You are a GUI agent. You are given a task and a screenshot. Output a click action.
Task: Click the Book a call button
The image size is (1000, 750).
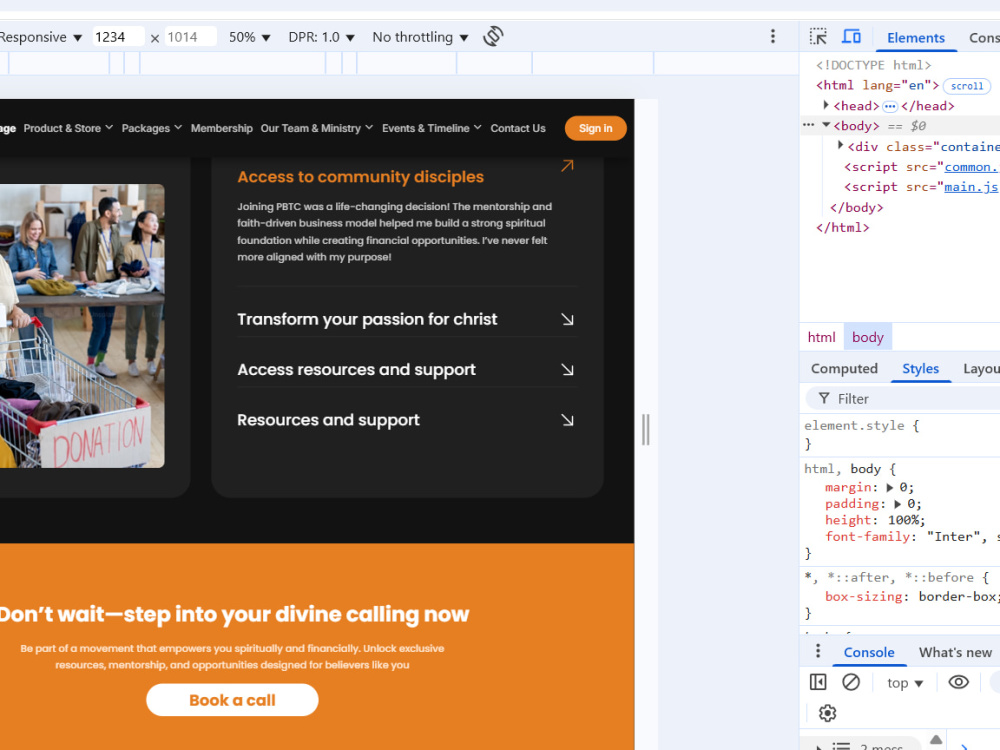pyautogui.click(x=232, y=700)
